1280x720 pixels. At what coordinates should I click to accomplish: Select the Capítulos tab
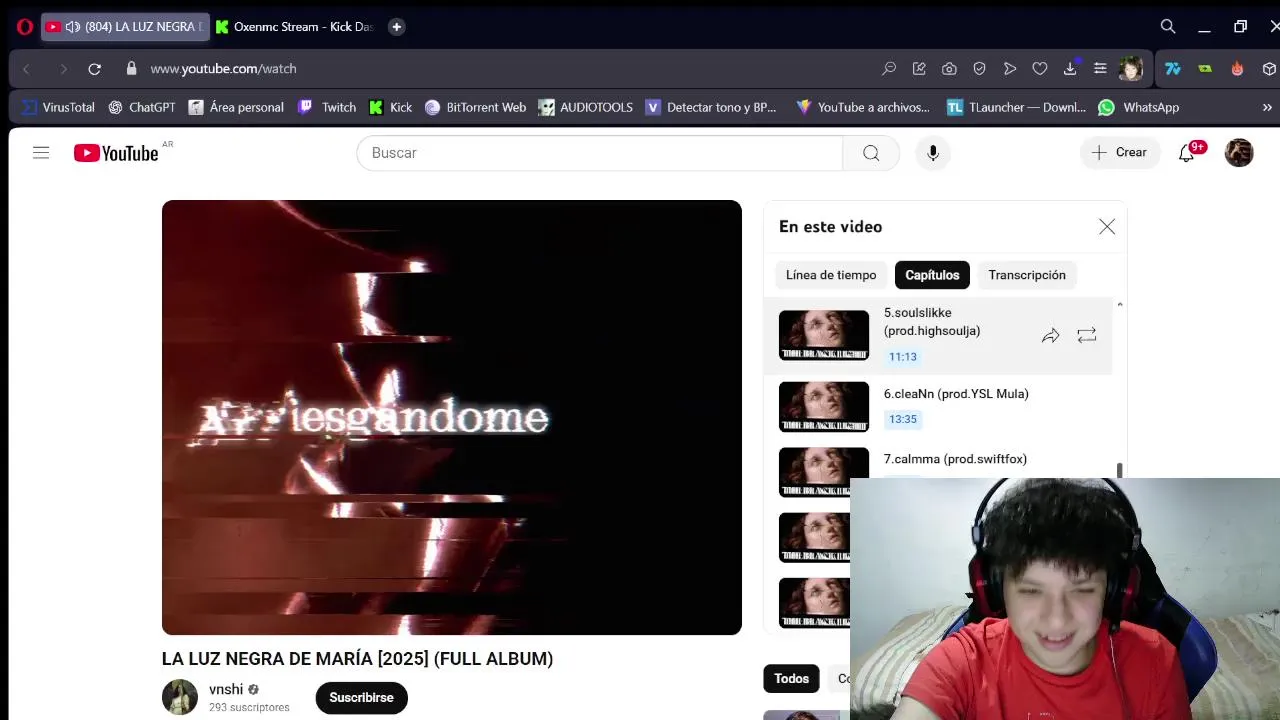932,275
